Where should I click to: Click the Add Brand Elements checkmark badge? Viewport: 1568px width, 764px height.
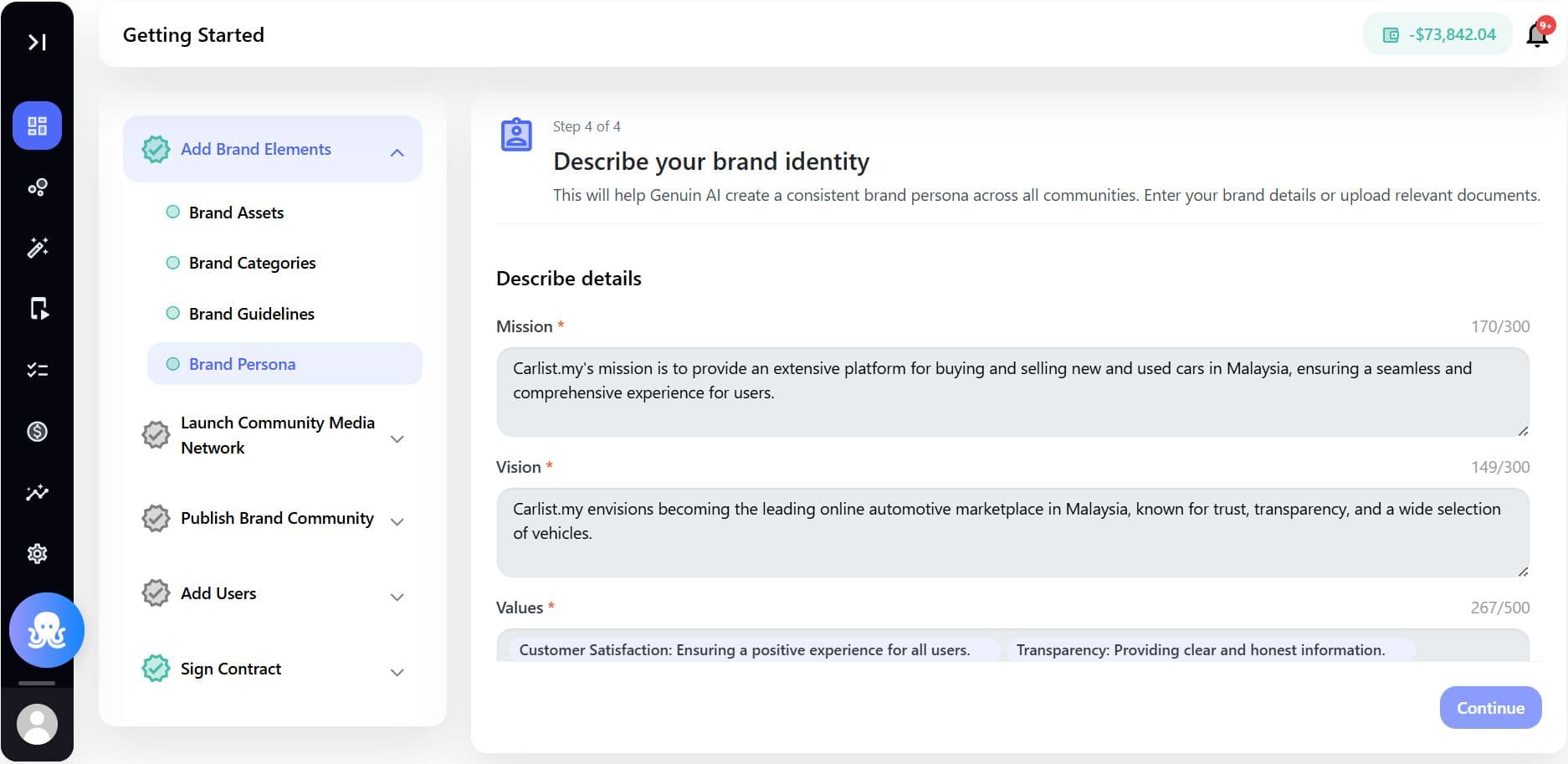pos(156,149)
